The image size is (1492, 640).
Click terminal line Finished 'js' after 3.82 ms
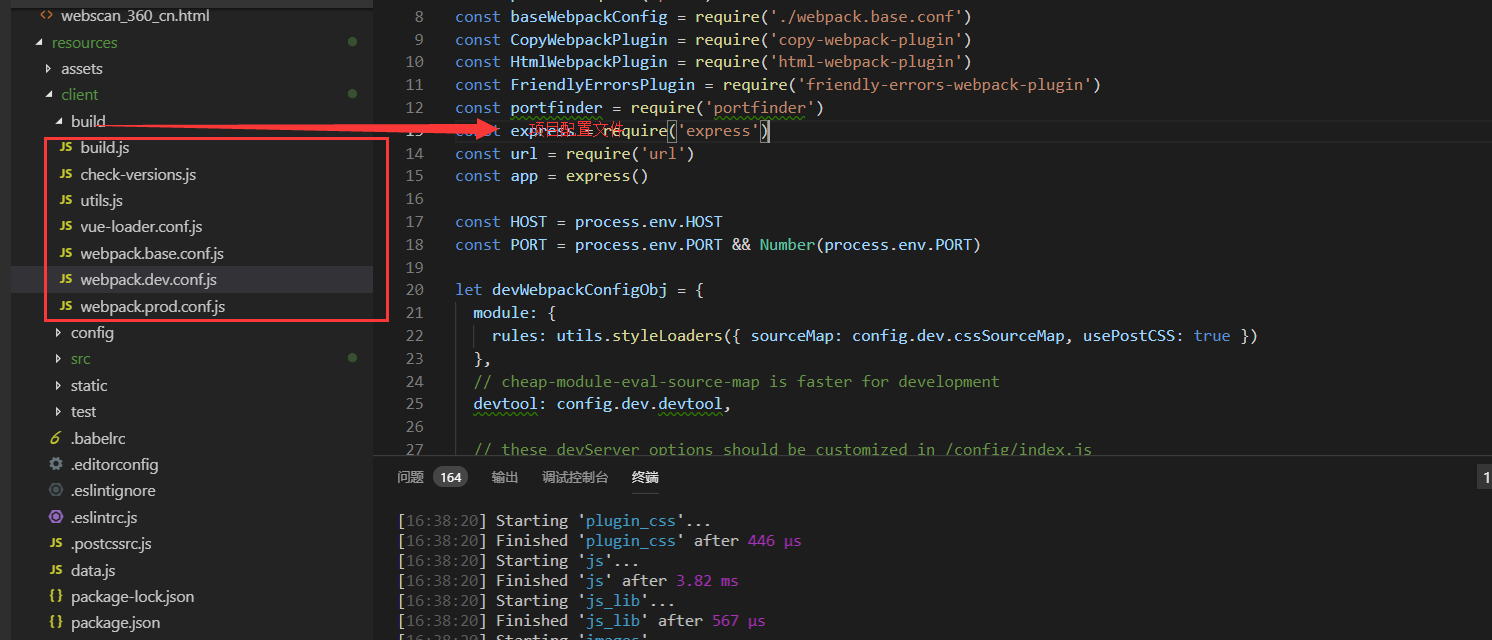(568, 581)
